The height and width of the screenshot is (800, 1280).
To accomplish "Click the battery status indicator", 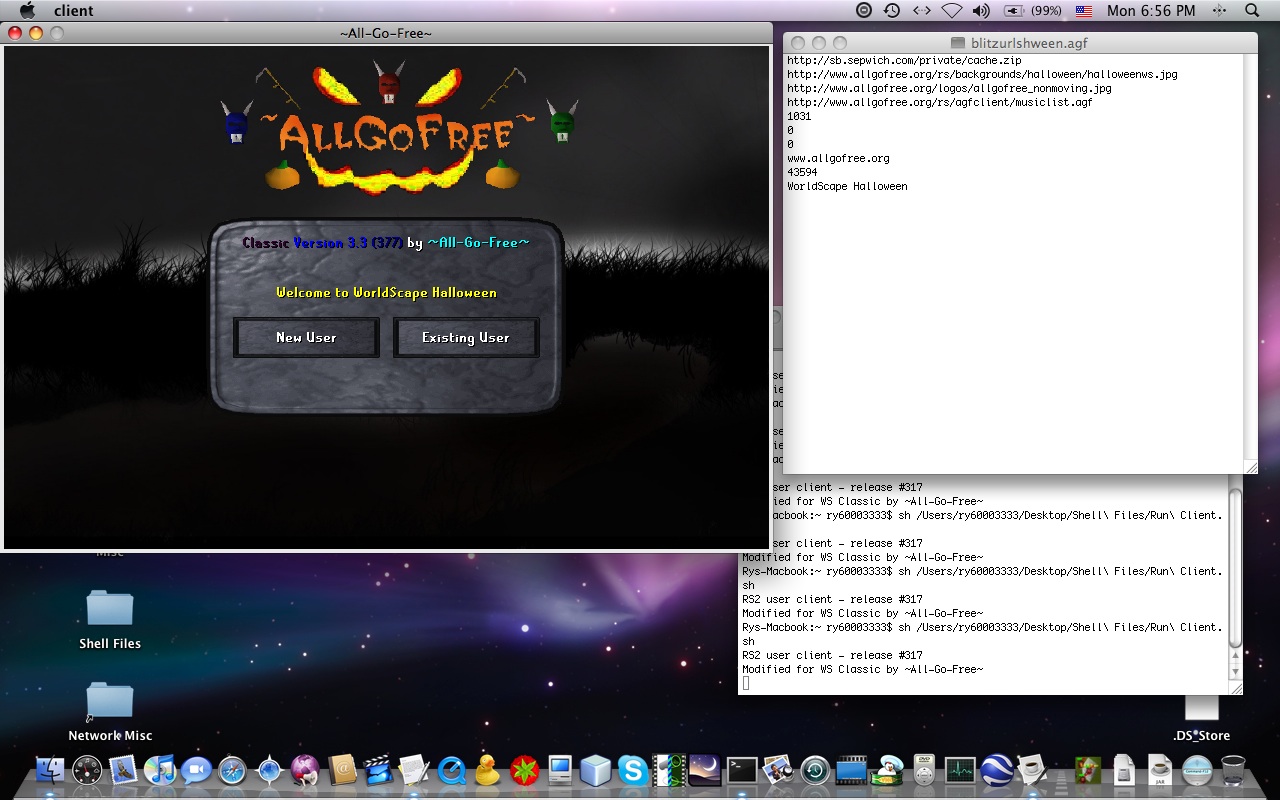I will [x=1033, y=11].
